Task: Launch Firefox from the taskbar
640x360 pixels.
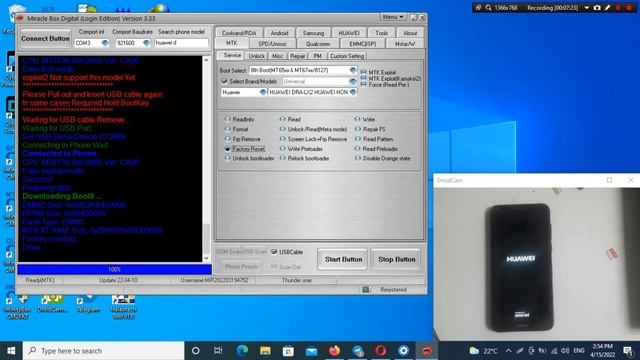Action: pos(334,351)
